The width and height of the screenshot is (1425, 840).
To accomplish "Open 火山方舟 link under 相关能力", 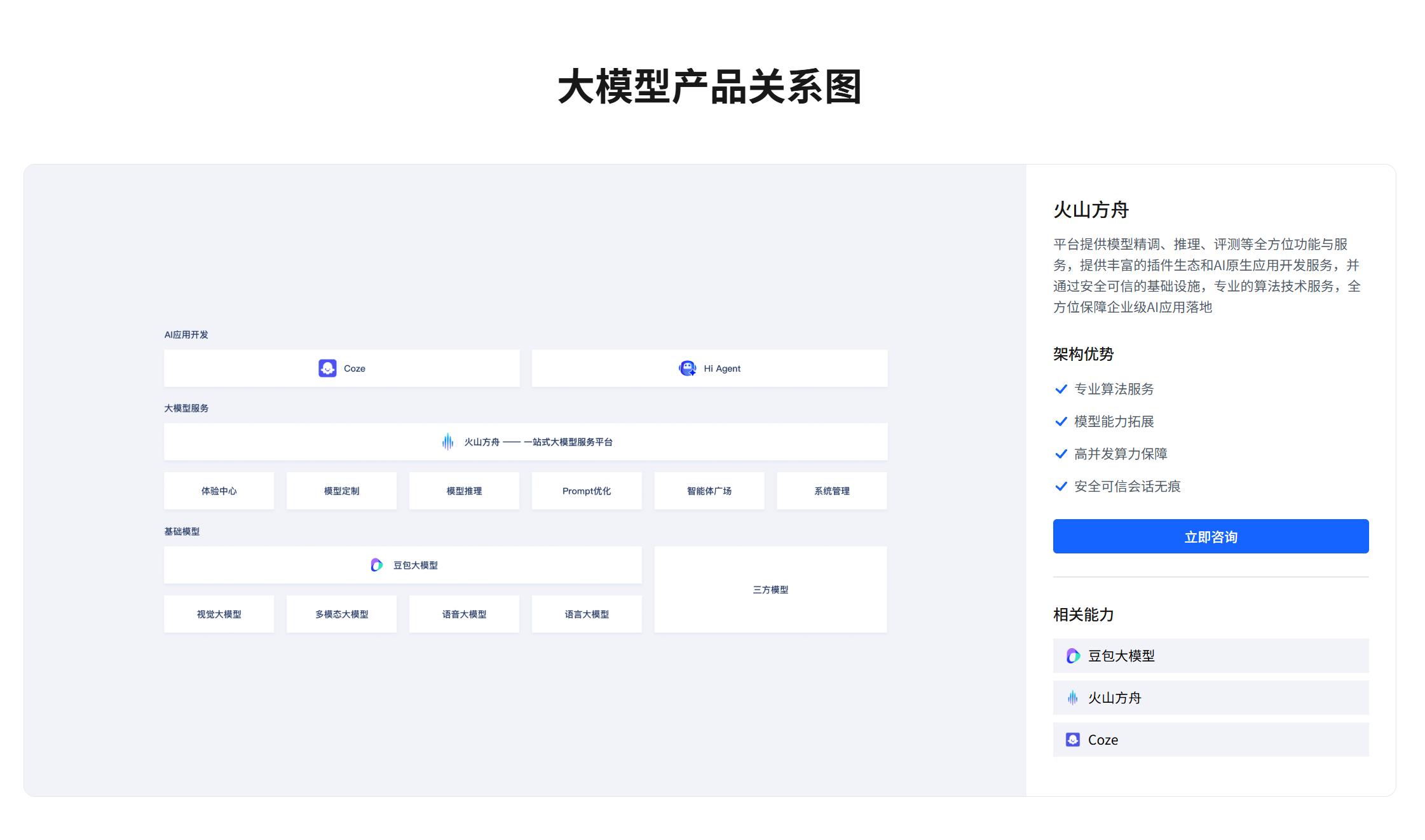I will click(1211, 698).
